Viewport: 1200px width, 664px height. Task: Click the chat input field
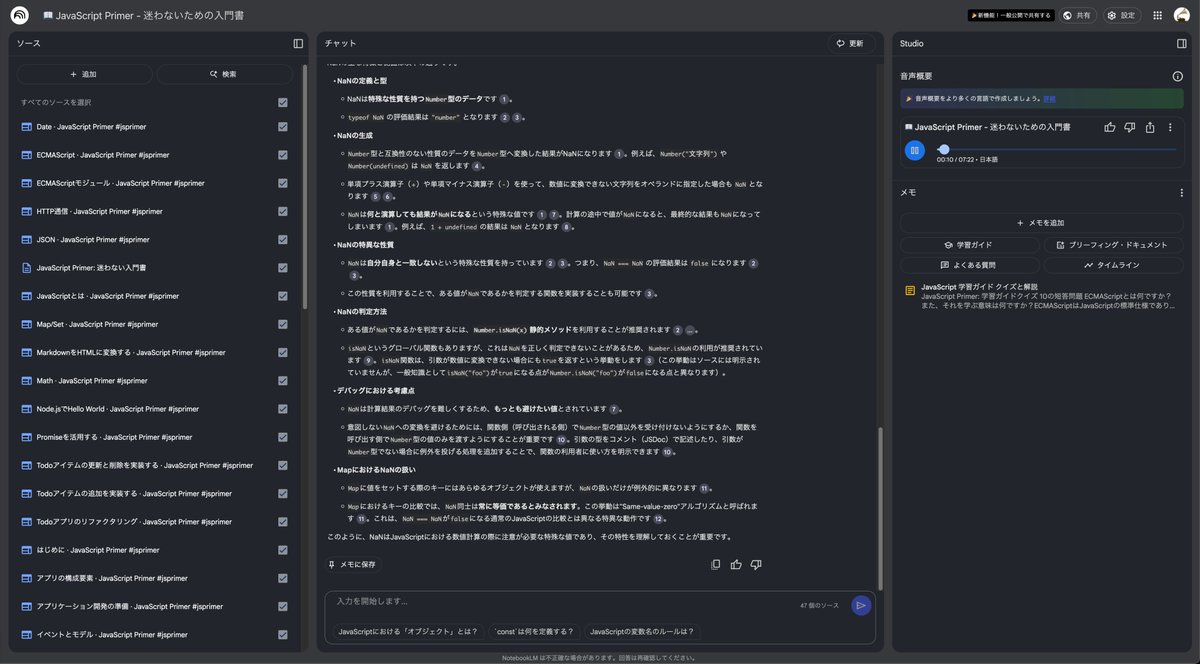[560, 601]
